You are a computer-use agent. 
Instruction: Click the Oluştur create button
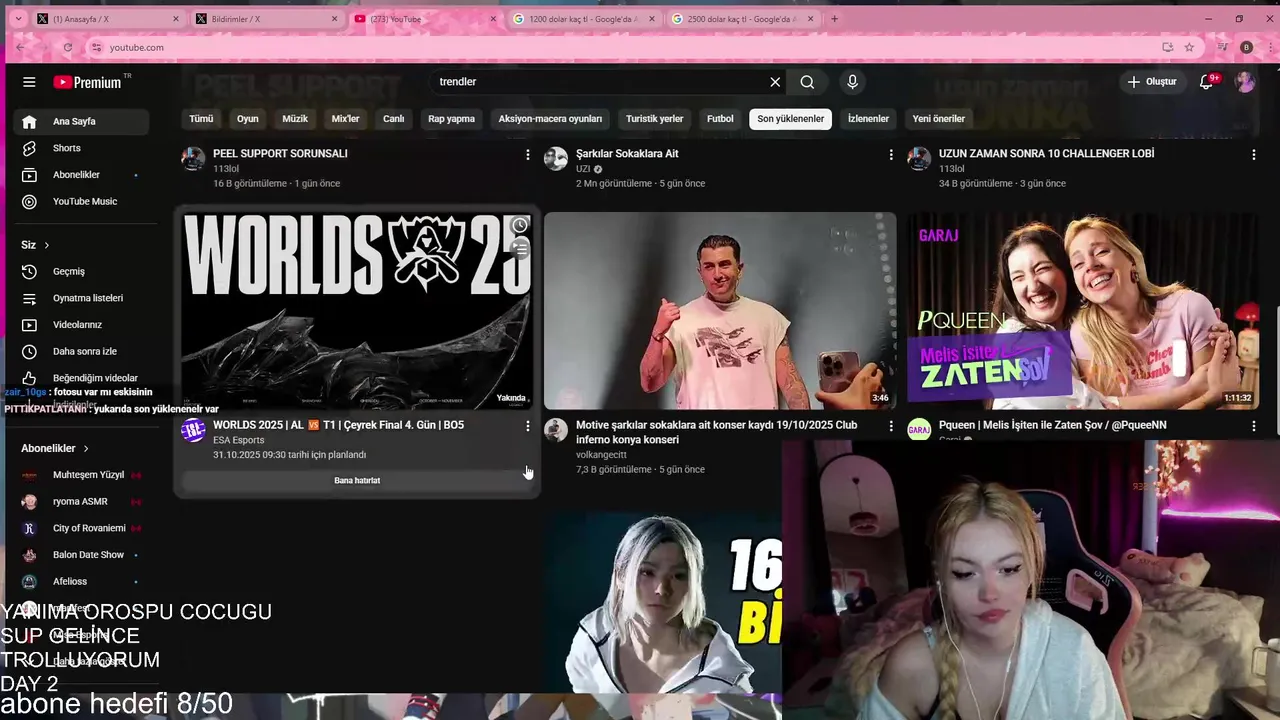point(1152,82)
